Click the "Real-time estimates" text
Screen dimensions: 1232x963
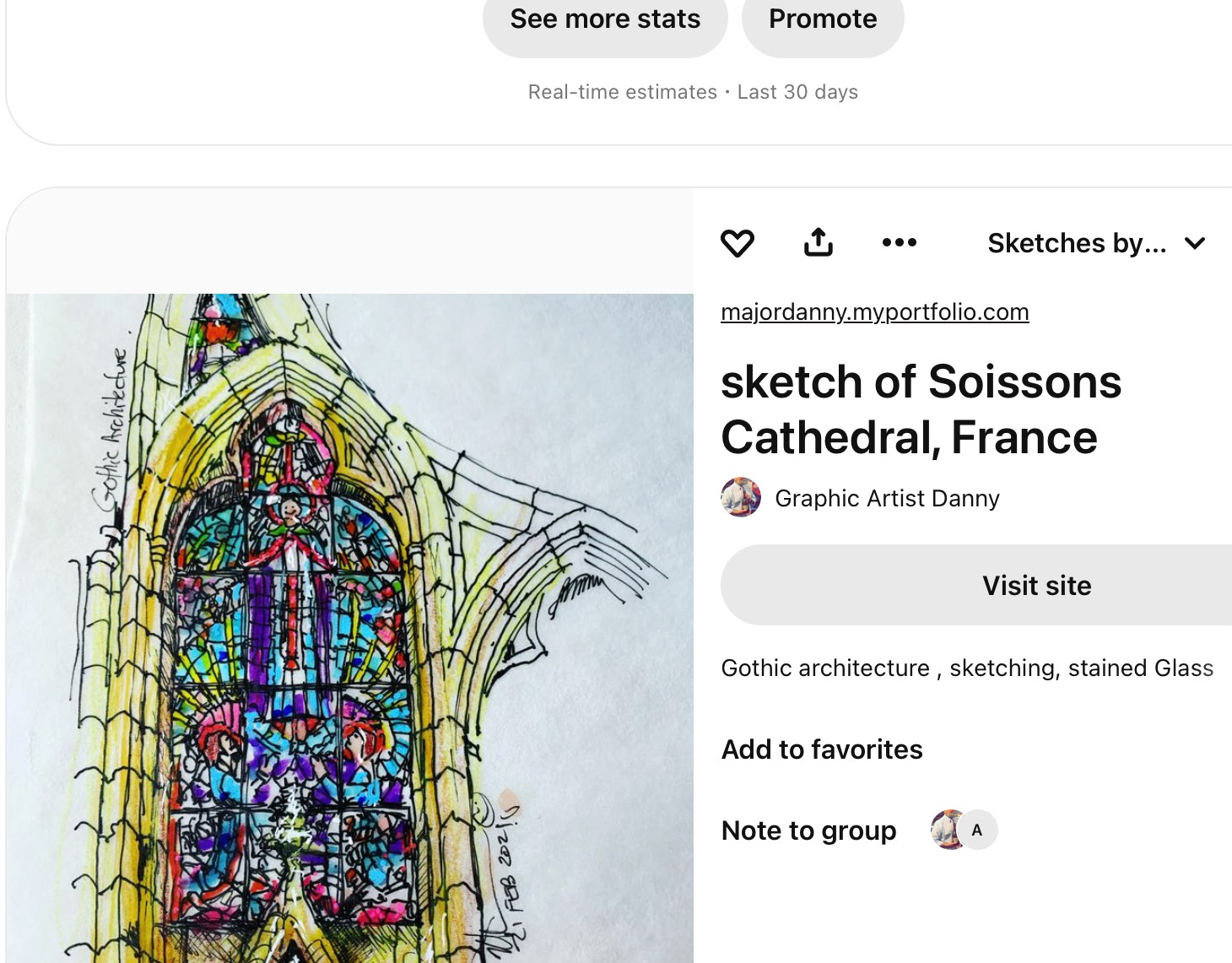[622, 92]
